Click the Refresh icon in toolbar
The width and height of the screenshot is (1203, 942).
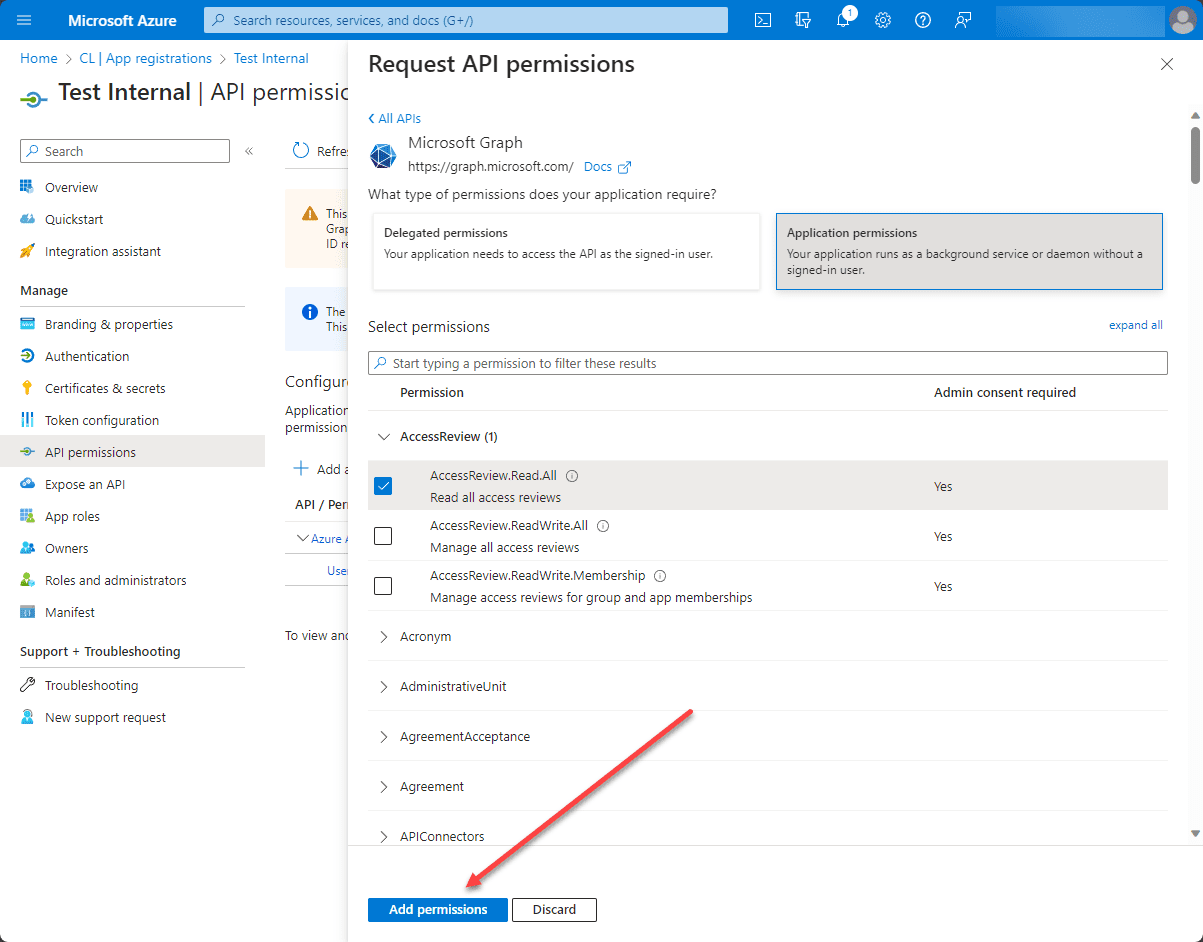[x=301, y=151]
